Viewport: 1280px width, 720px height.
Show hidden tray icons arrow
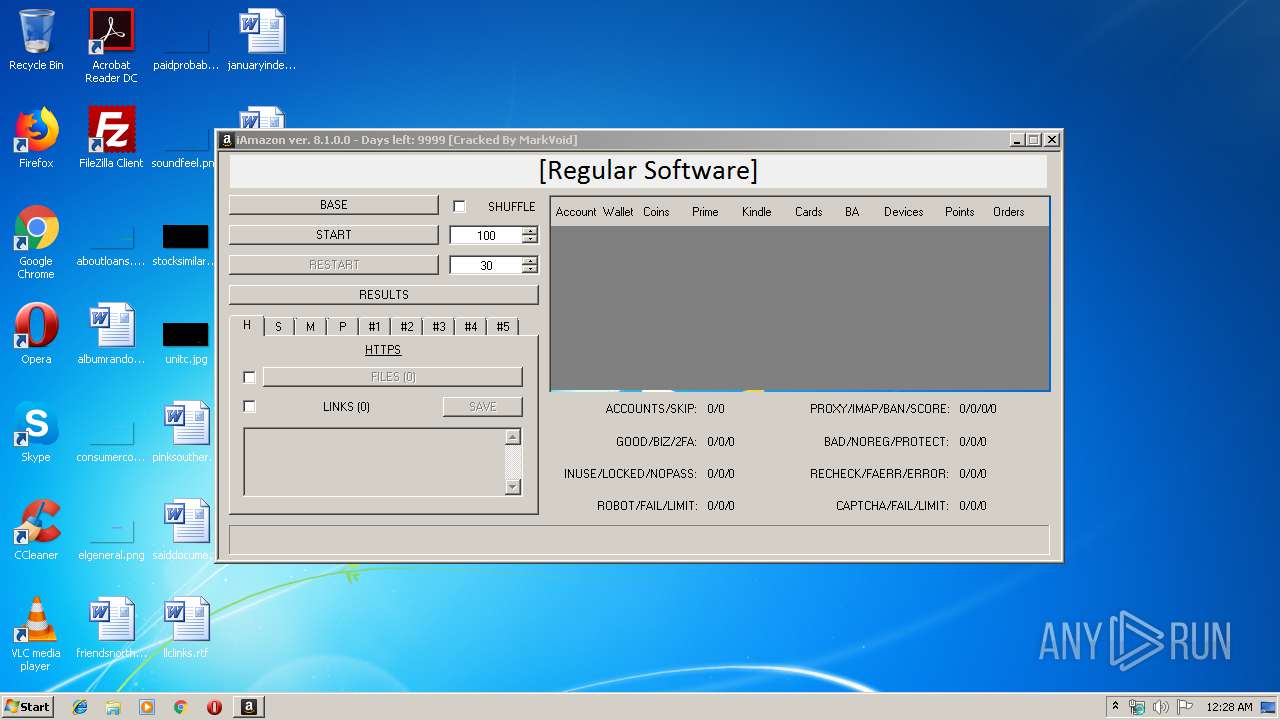coord(1116,707)
